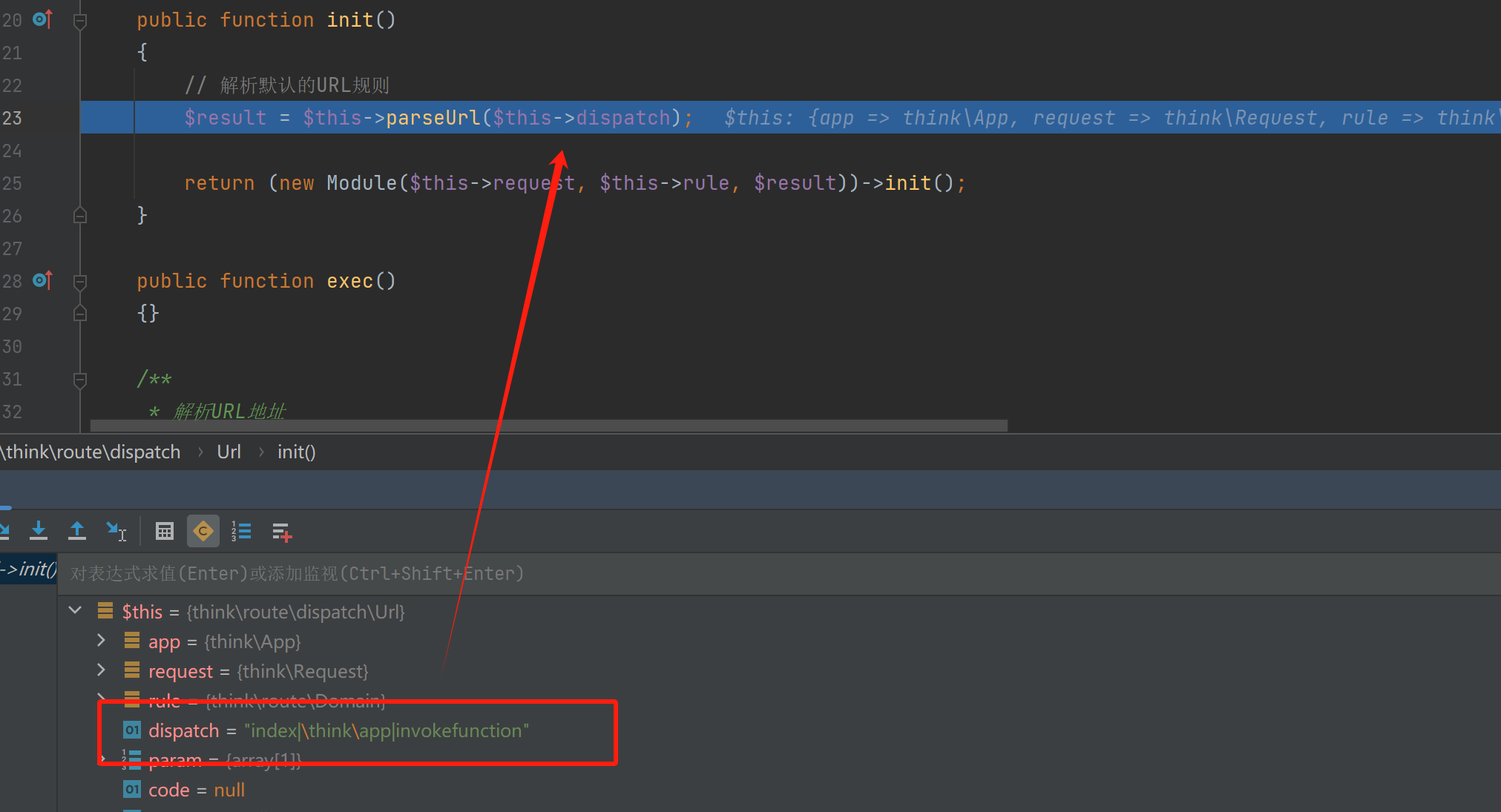Viewport: 1501px width, 812px height.
Task: Toggle fold marker for the init() function
Action: point(80,21)
